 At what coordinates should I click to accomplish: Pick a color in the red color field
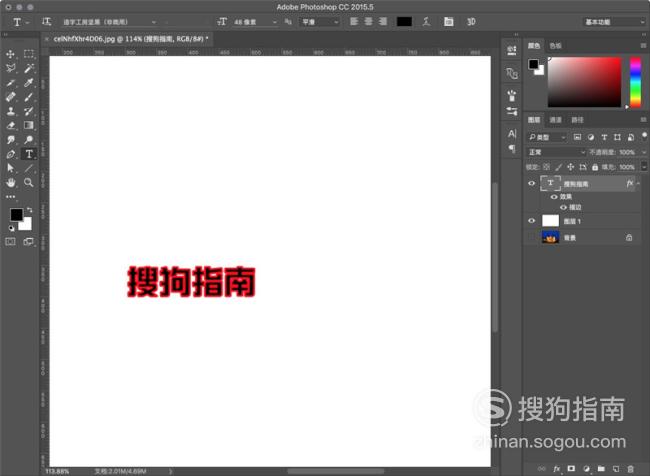[x=585, y=82]
